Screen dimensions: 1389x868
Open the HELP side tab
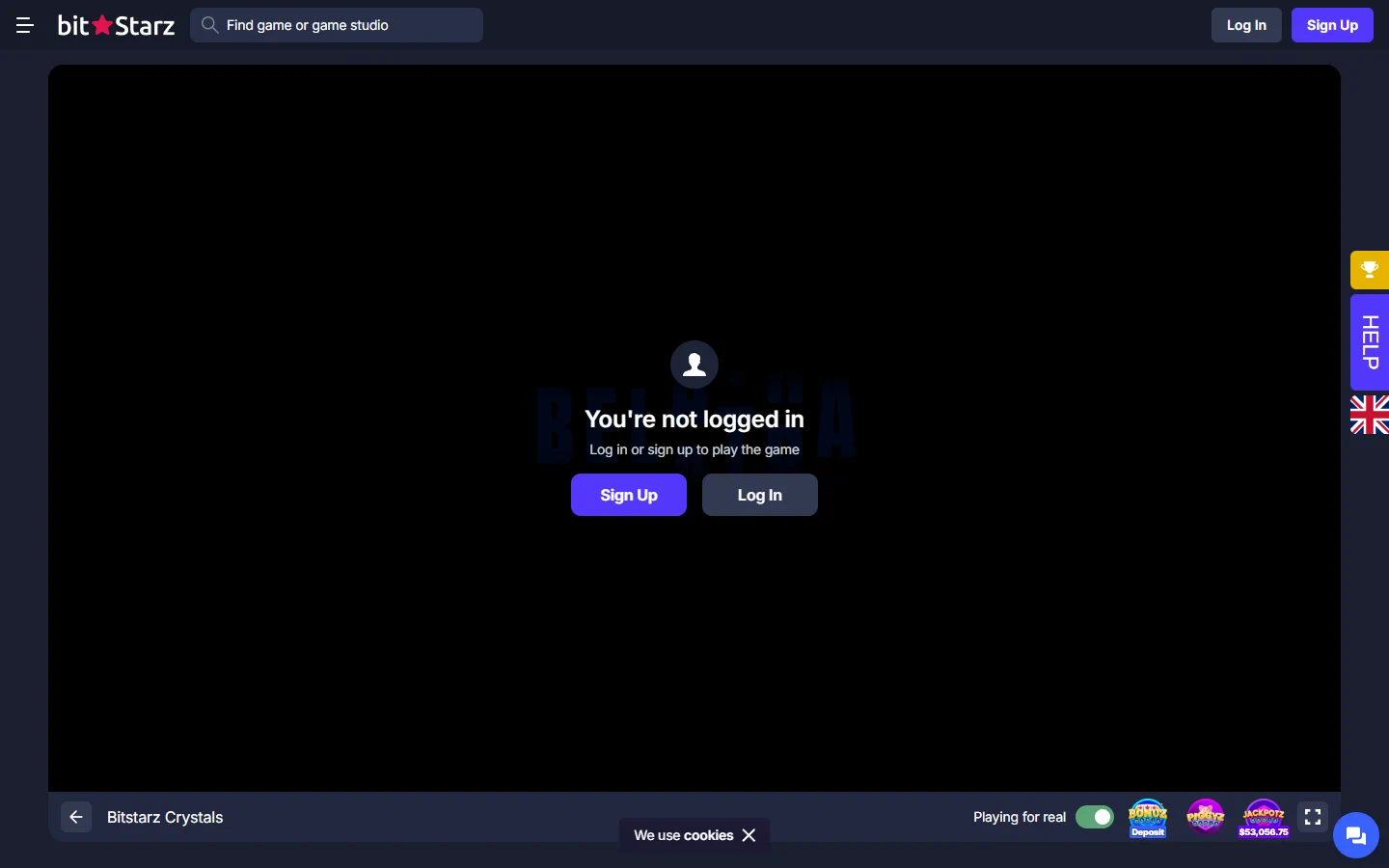1370,342
